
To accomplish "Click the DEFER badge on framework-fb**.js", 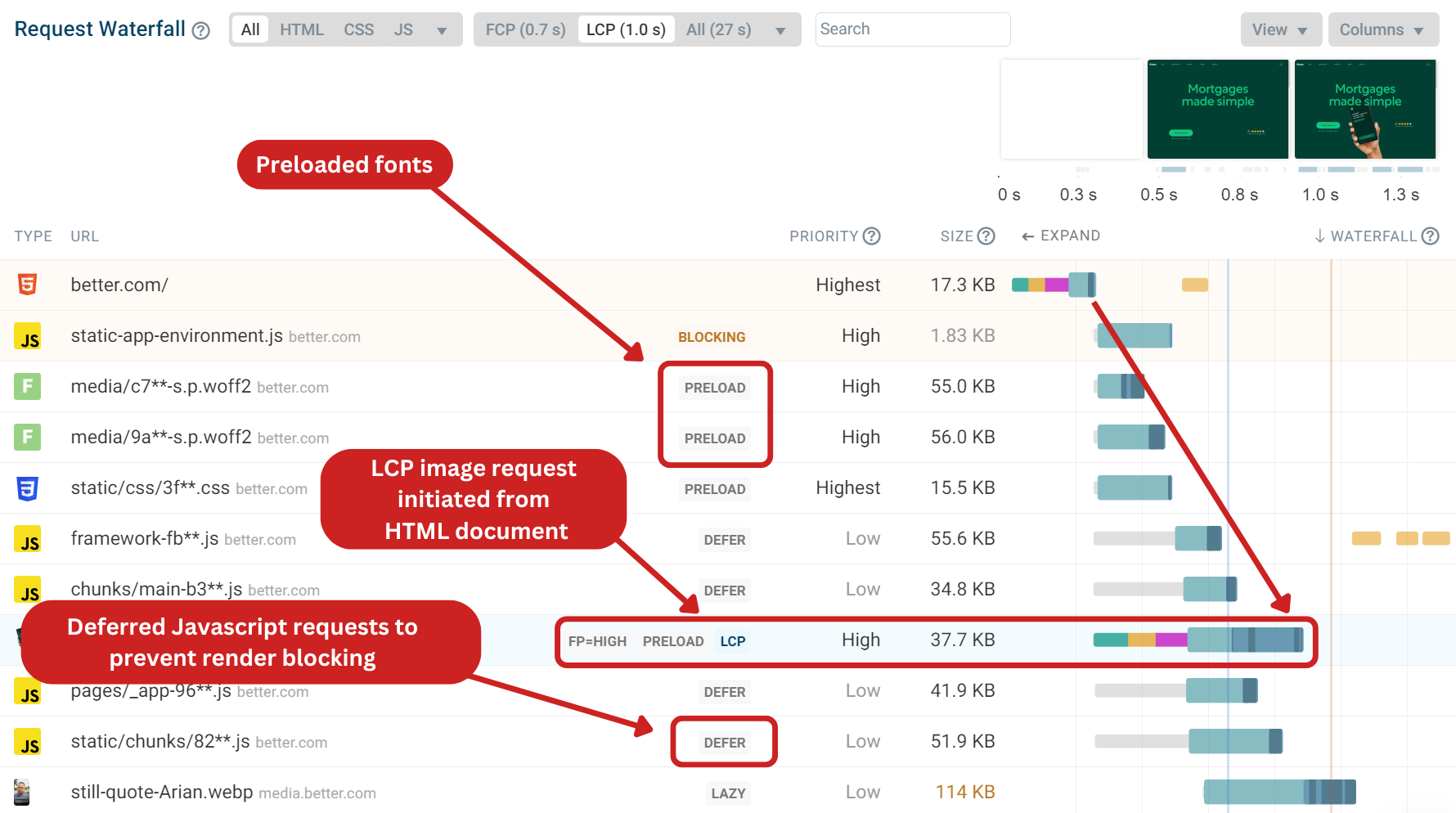I will point(725,540).
